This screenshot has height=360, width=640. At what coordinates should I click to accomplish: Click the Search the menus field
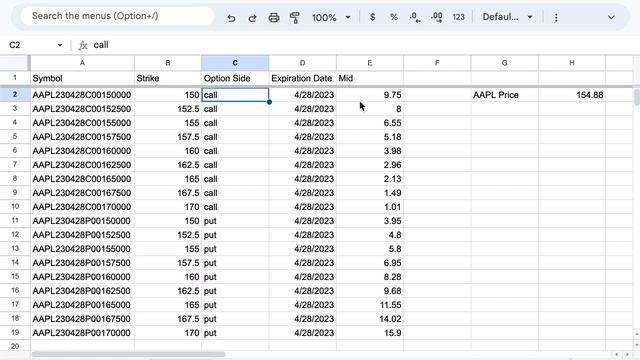[x=118, y=16]
